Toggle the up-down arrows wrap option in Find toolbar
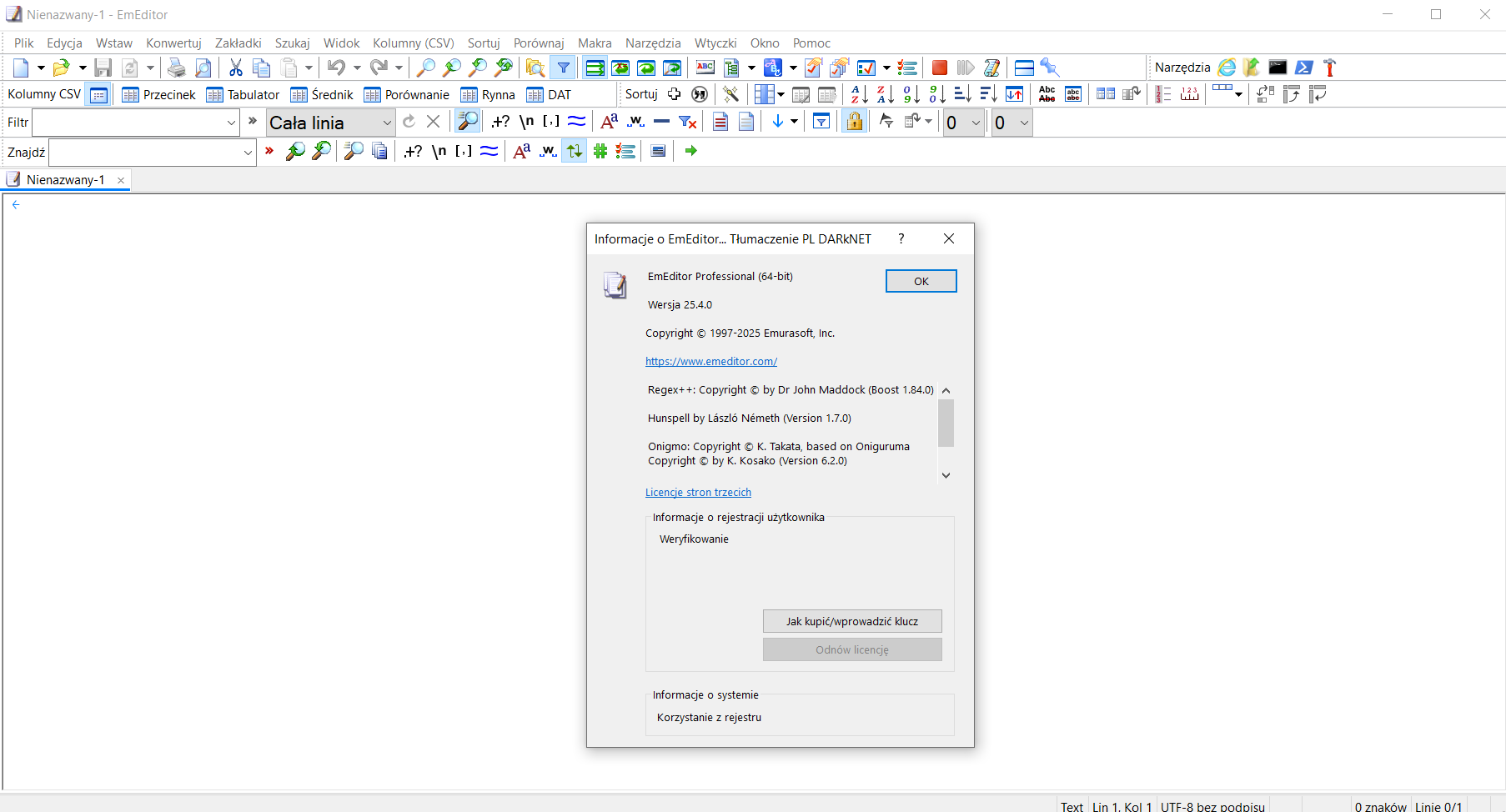 pyautogui.click(x=575, y=151)
